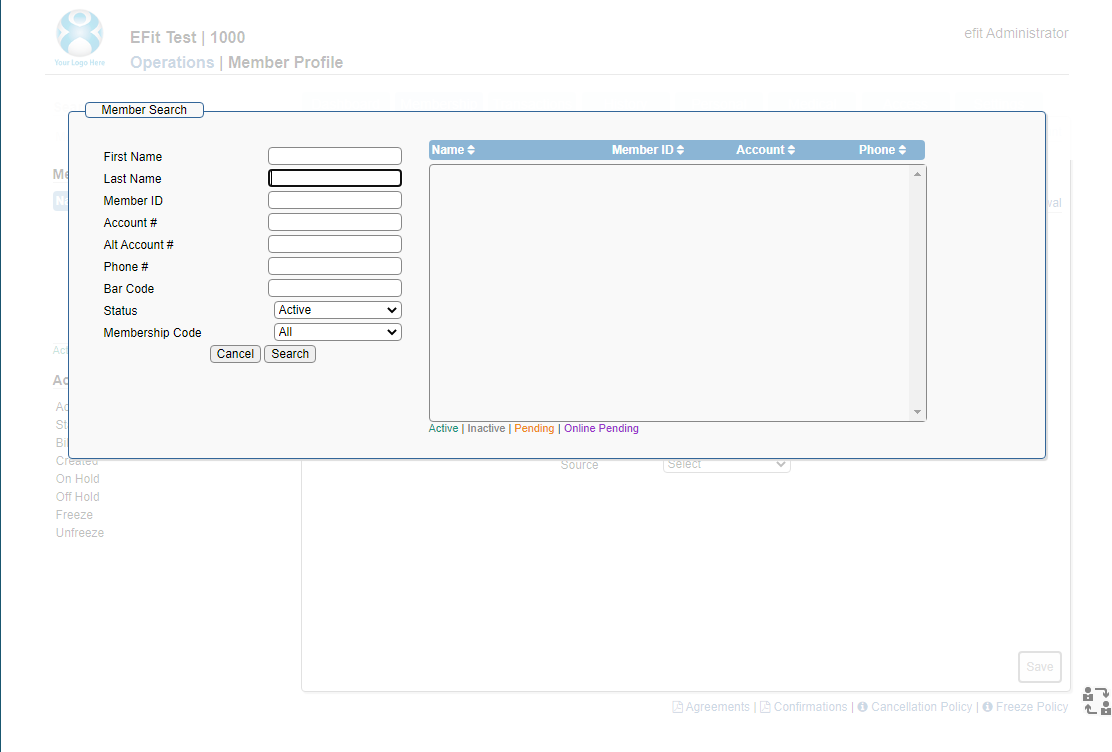Click the Unfreeze label in sidebar

tap(80, 533)
